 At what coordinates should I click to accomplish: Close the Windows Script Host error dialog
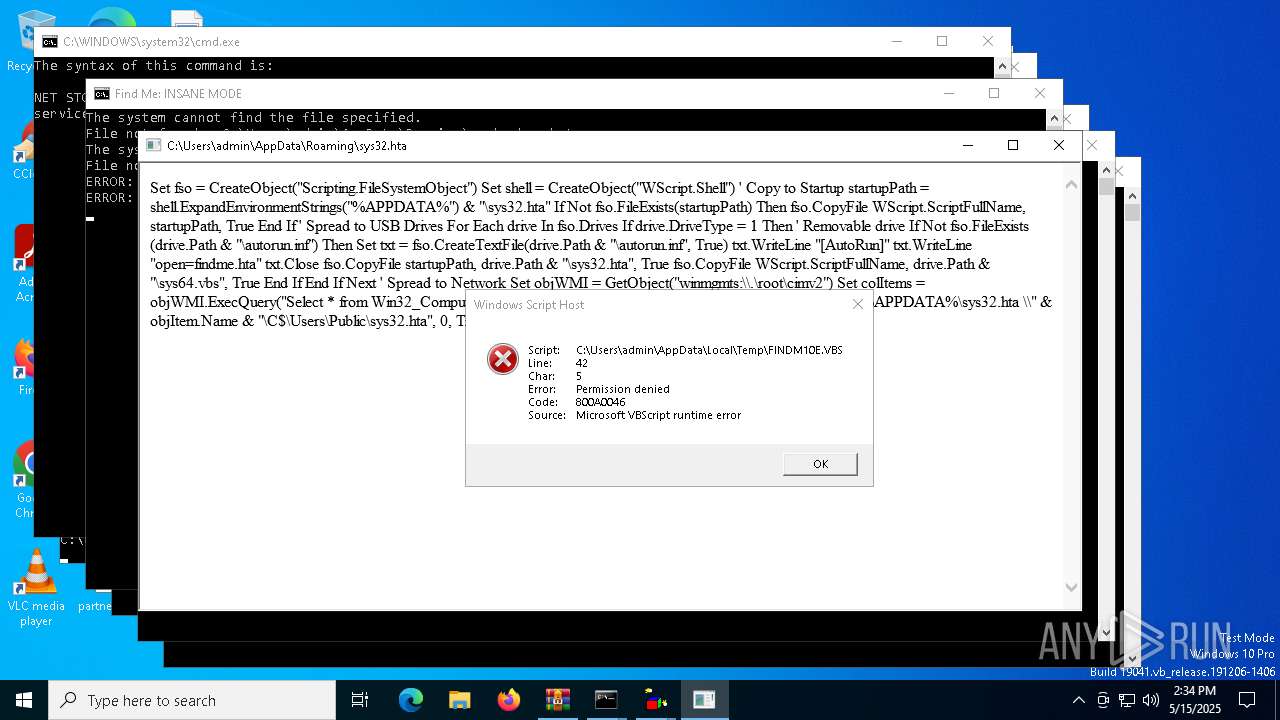point(857,304)
